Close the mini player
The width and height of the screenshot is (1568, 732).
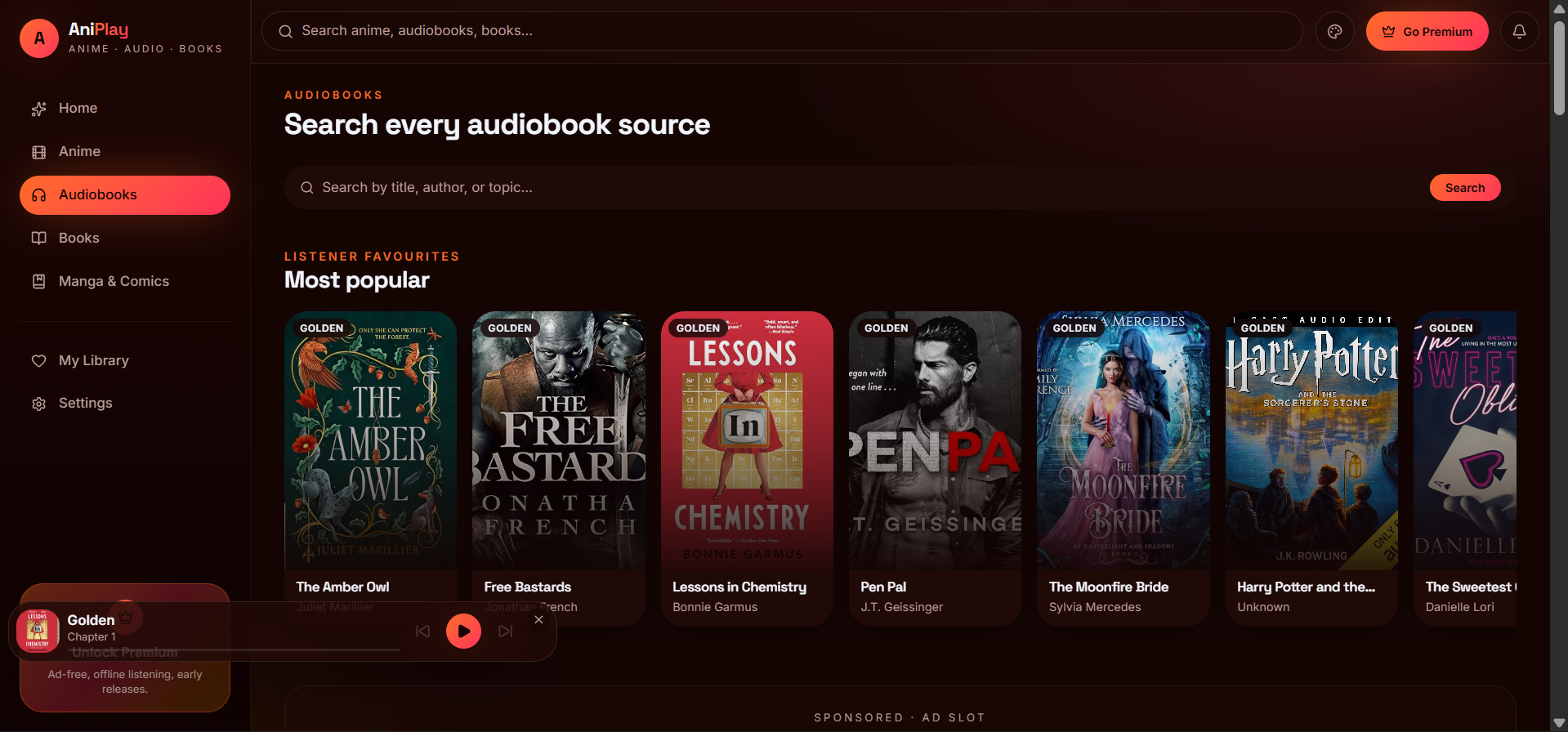pyautogui.click(x=538, y=620)
